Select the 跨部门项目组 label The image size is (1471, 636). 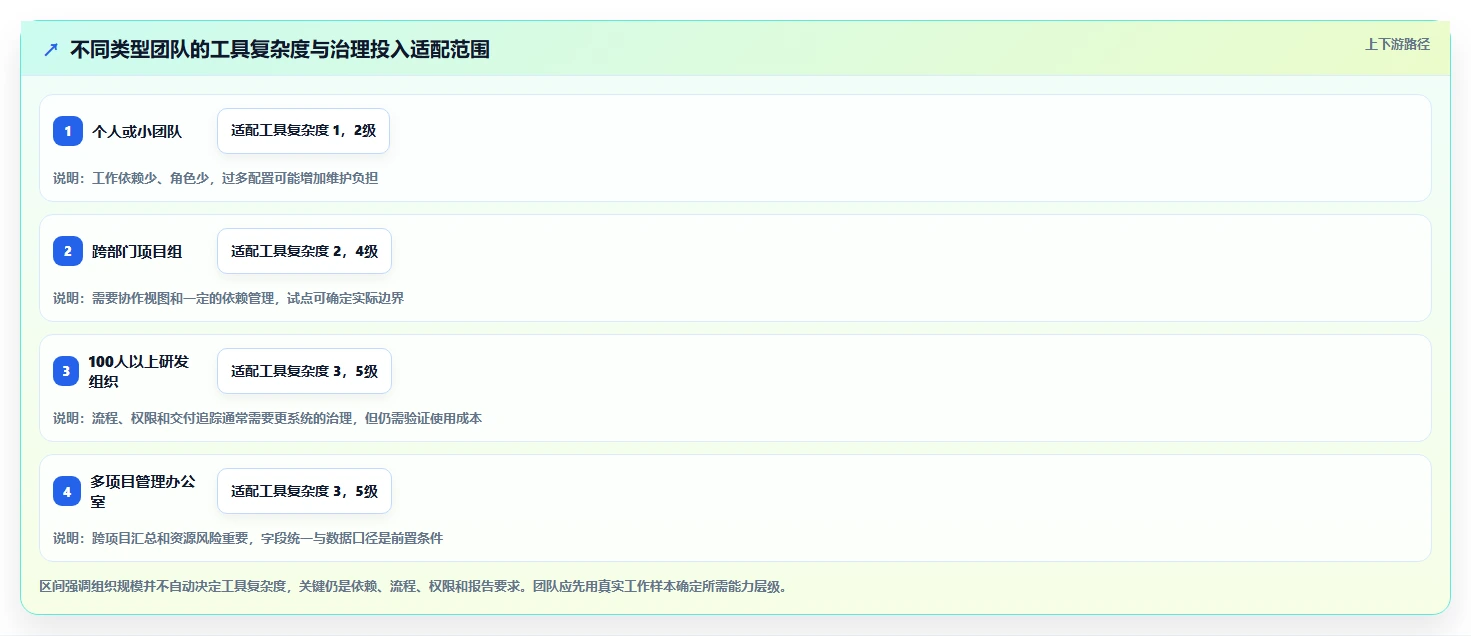(137, 251)
